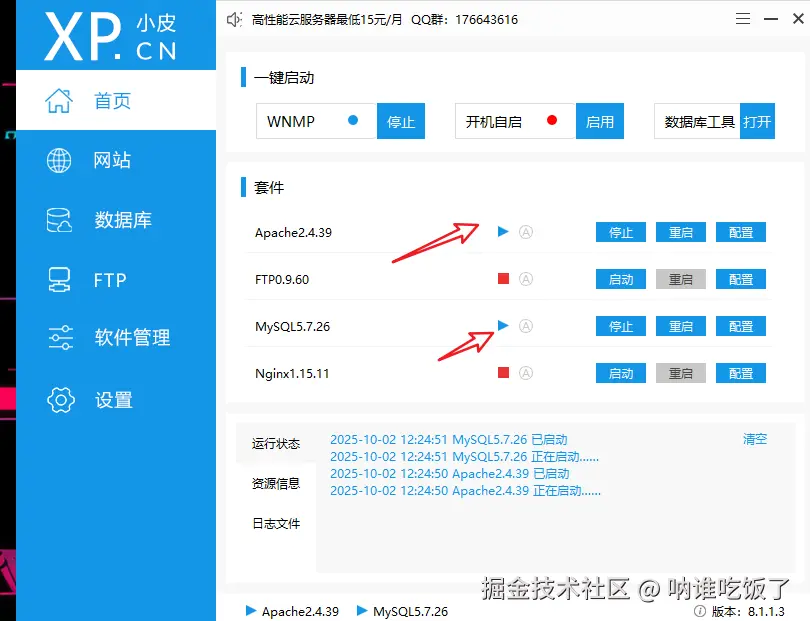
Task: Click the Apache2.4.39 status bar play icon
Action: [x=251, y=611]
